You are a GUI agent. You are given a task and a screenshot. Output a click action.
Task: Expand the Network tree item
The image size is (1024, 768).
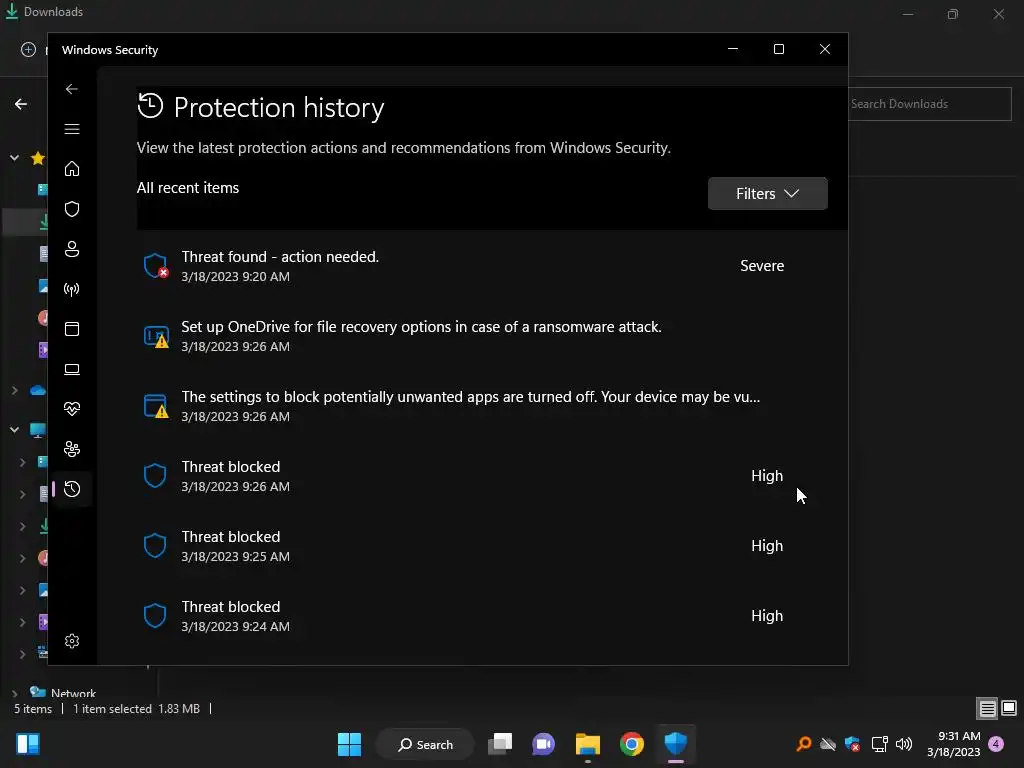click(15, 692)
